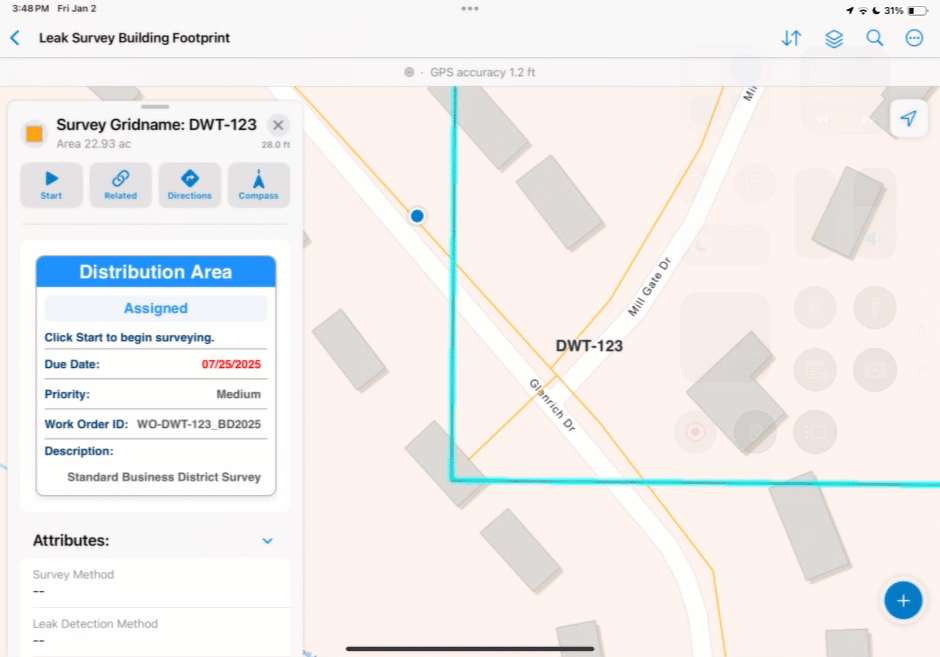This screenshot has width=940, height=657.
Task: Select the Compass tool on the survey card
Action: click(258, 185)
